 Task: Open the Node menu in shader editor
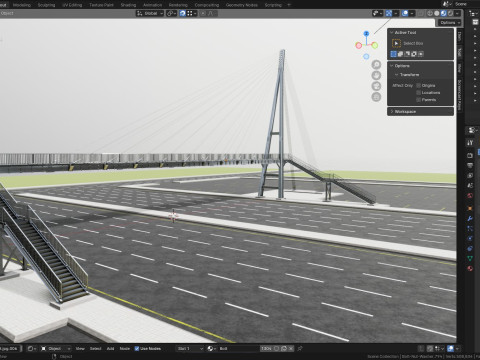coord(125,349)
